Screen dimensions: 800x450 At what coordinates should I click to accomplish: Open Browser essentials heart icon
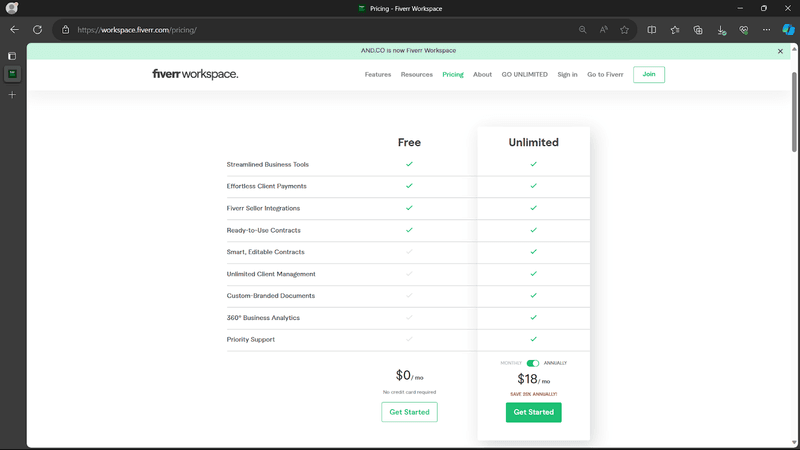point(744,30)
